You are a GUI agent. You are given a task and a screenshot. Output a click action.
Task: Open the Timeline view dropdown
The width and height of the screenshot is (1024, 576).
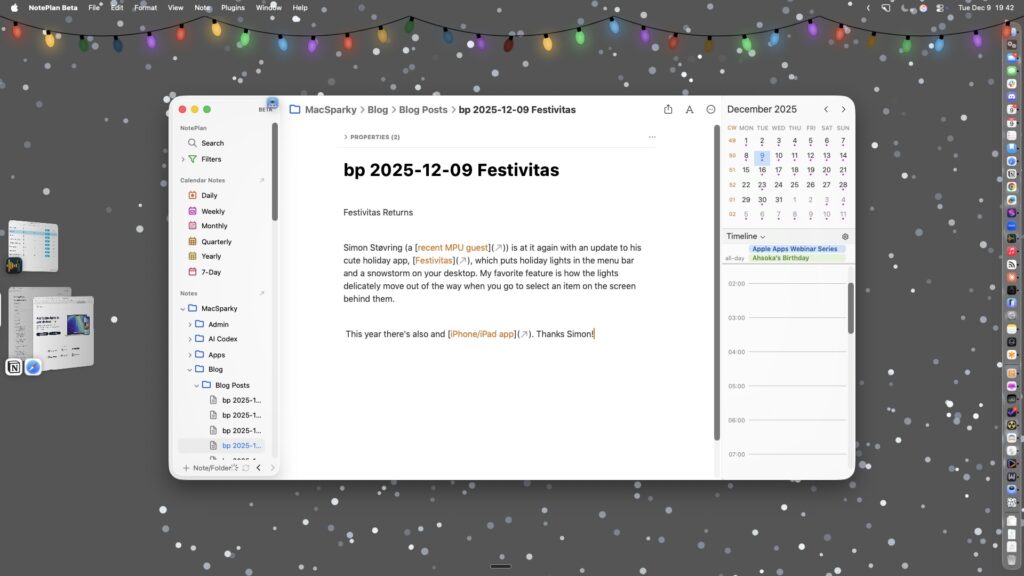point(746,237)
